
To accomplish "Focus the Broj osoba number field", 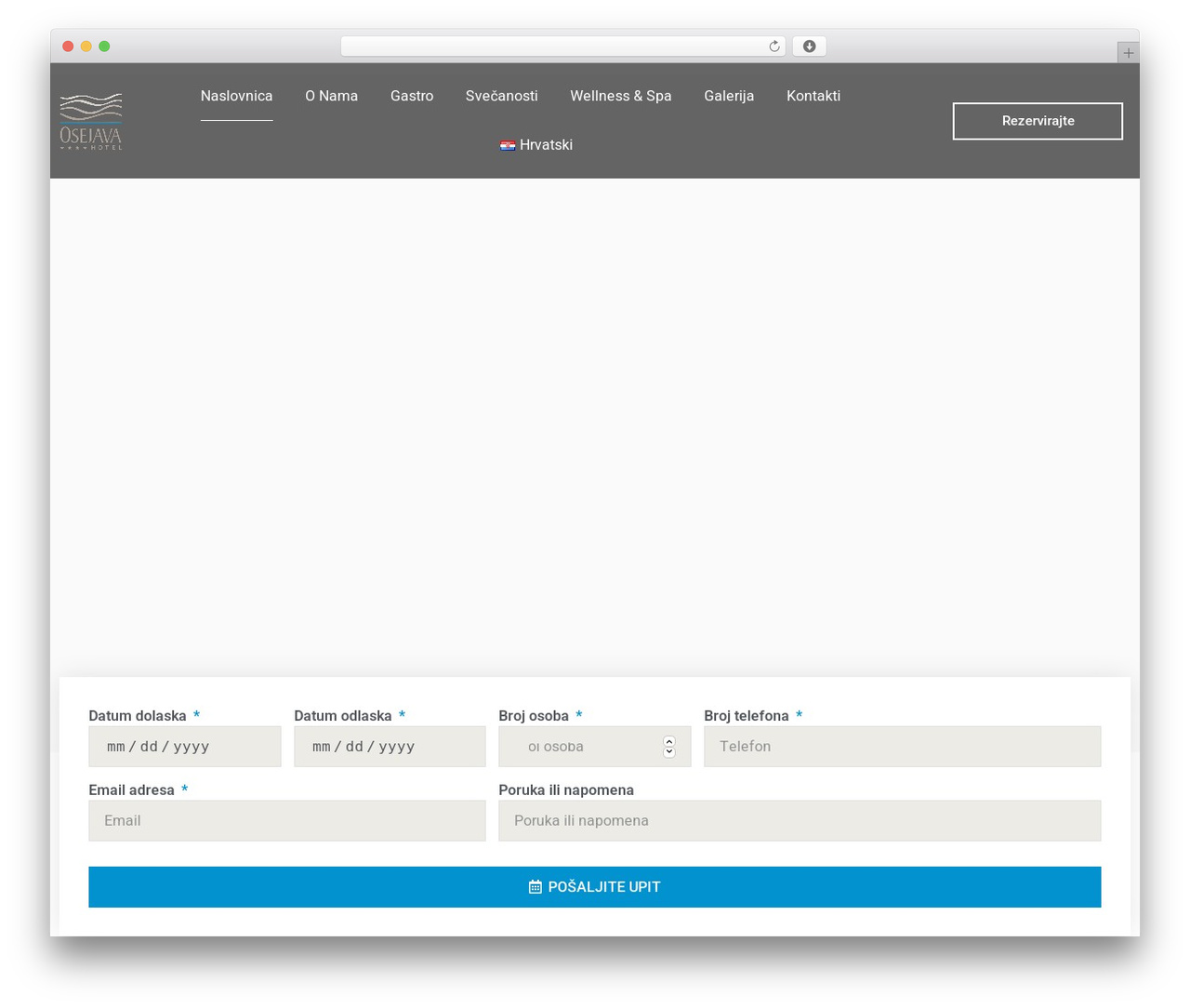I will click(595, 747).
